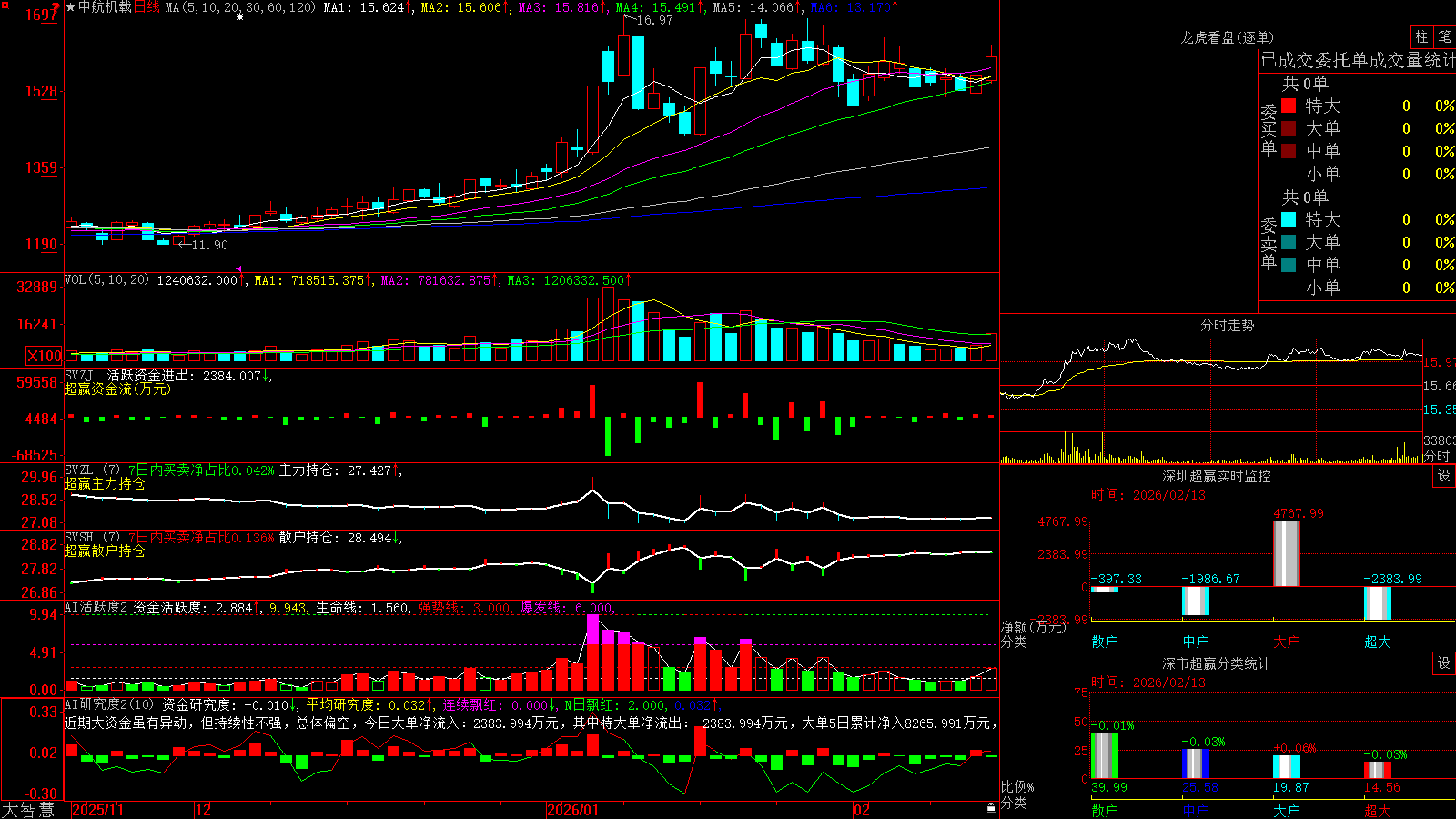Image resolution: width=1456 pixels, height=819 pixels.
Task: Select the AI活跃度2 indicator label
Action: [x=96, y=607]
